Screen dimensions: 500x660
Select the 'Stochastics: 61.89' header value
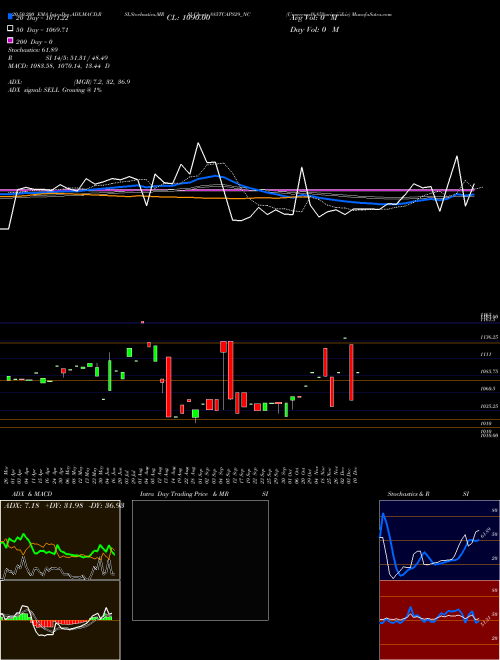(33, 50)
